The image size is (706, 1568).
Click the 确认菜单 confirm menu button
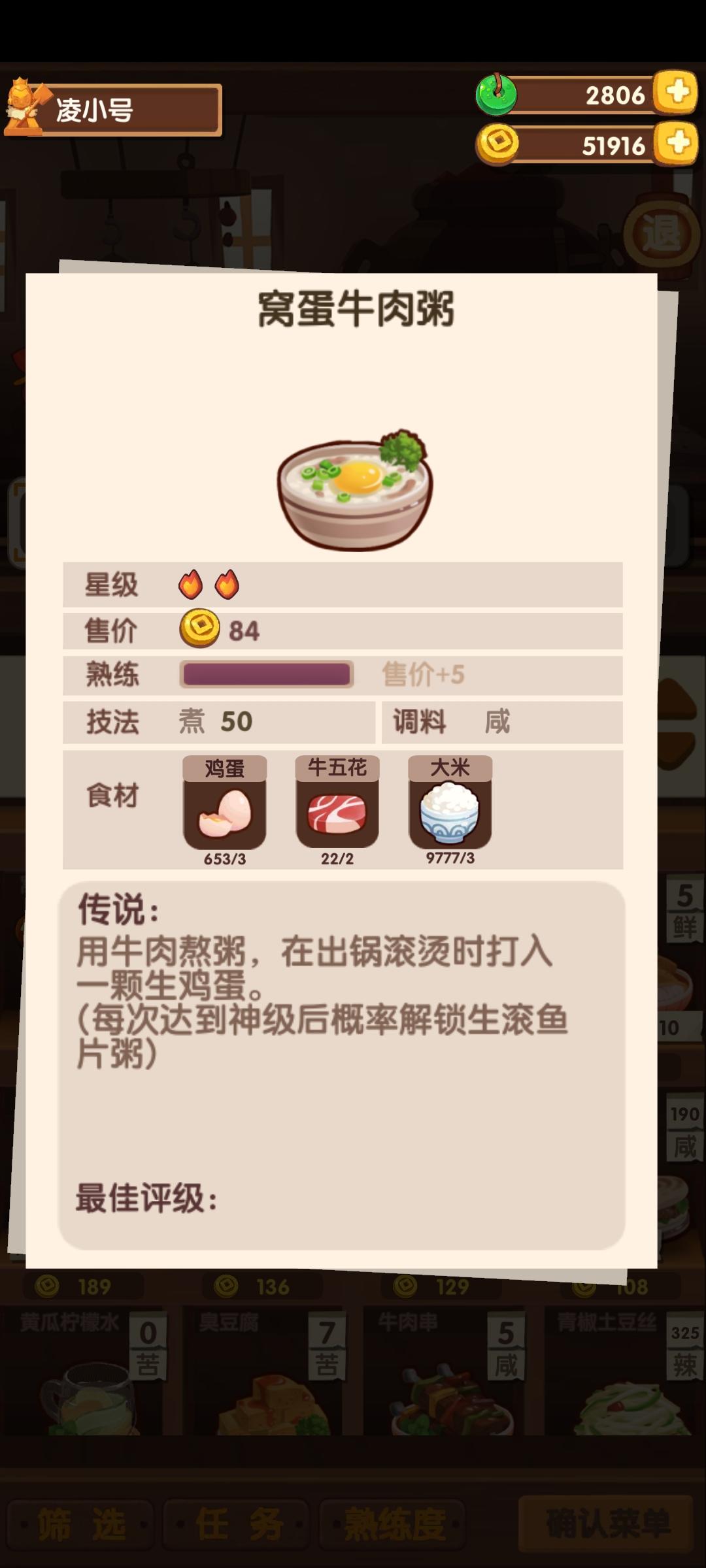(606, 1524)
